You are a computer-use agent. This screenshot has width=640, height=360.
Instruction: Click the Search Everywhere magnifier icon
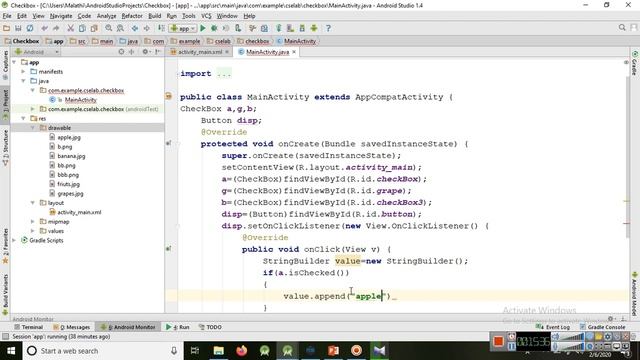pyautogui.click(x=622, y=27)
